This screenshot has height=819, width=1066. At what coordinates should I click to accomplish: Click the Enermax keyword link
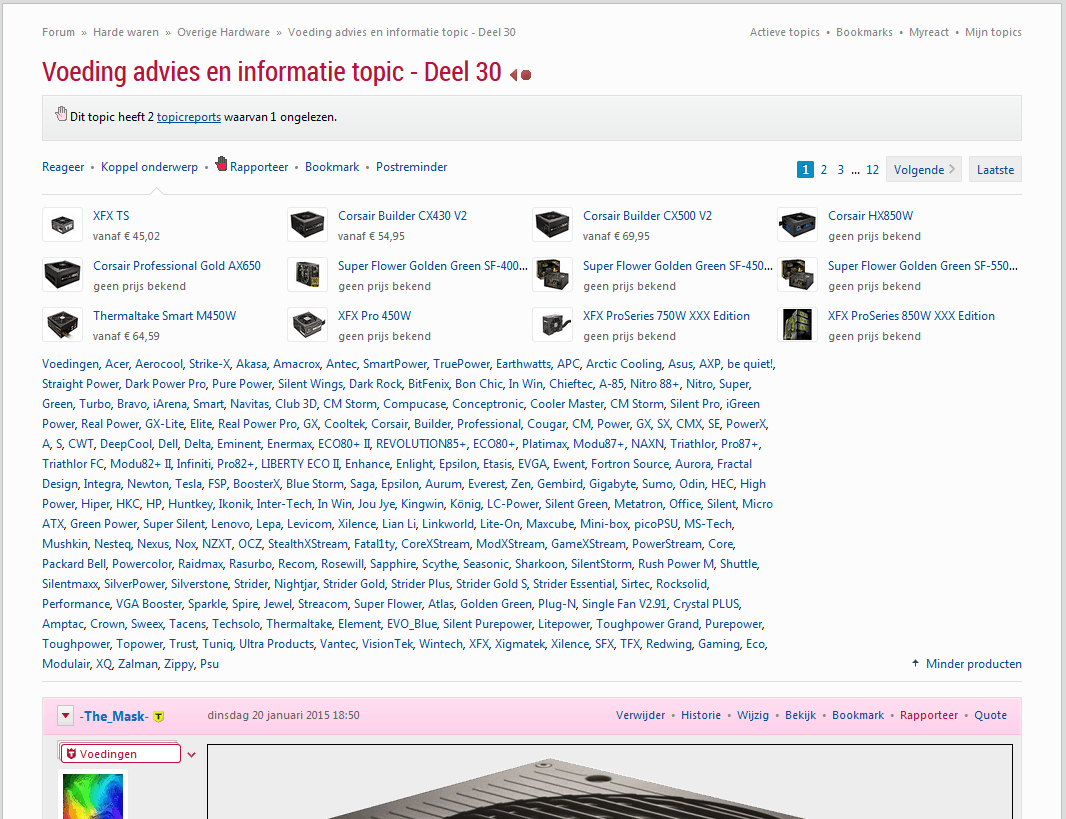[x=290, y=444]
